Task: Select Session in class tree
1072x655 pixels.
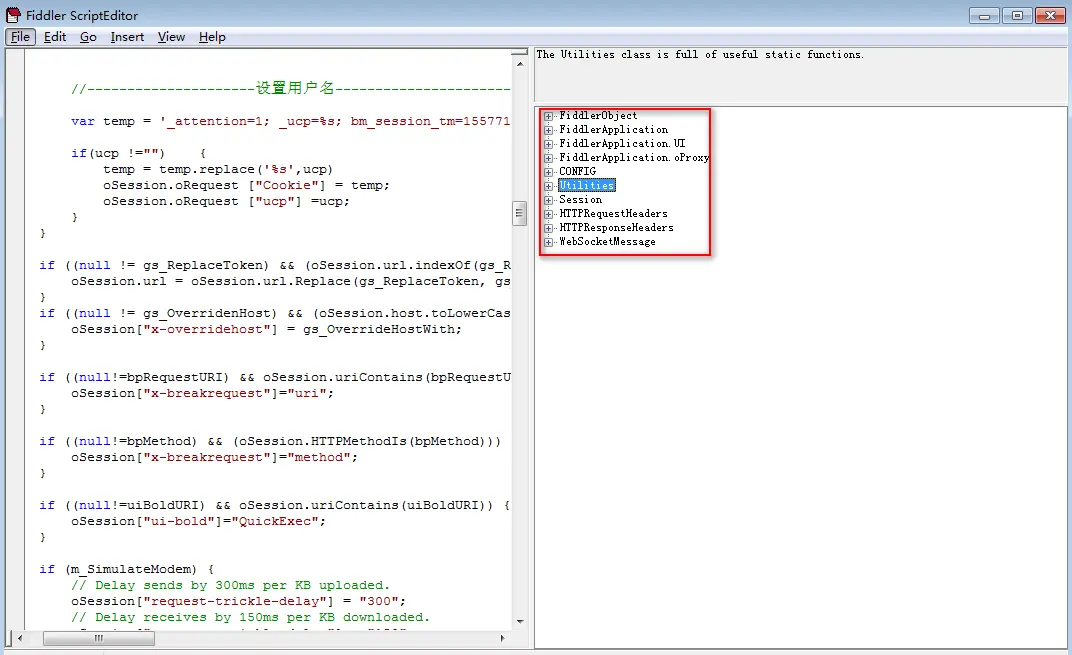Action: [x=580, y=200]
